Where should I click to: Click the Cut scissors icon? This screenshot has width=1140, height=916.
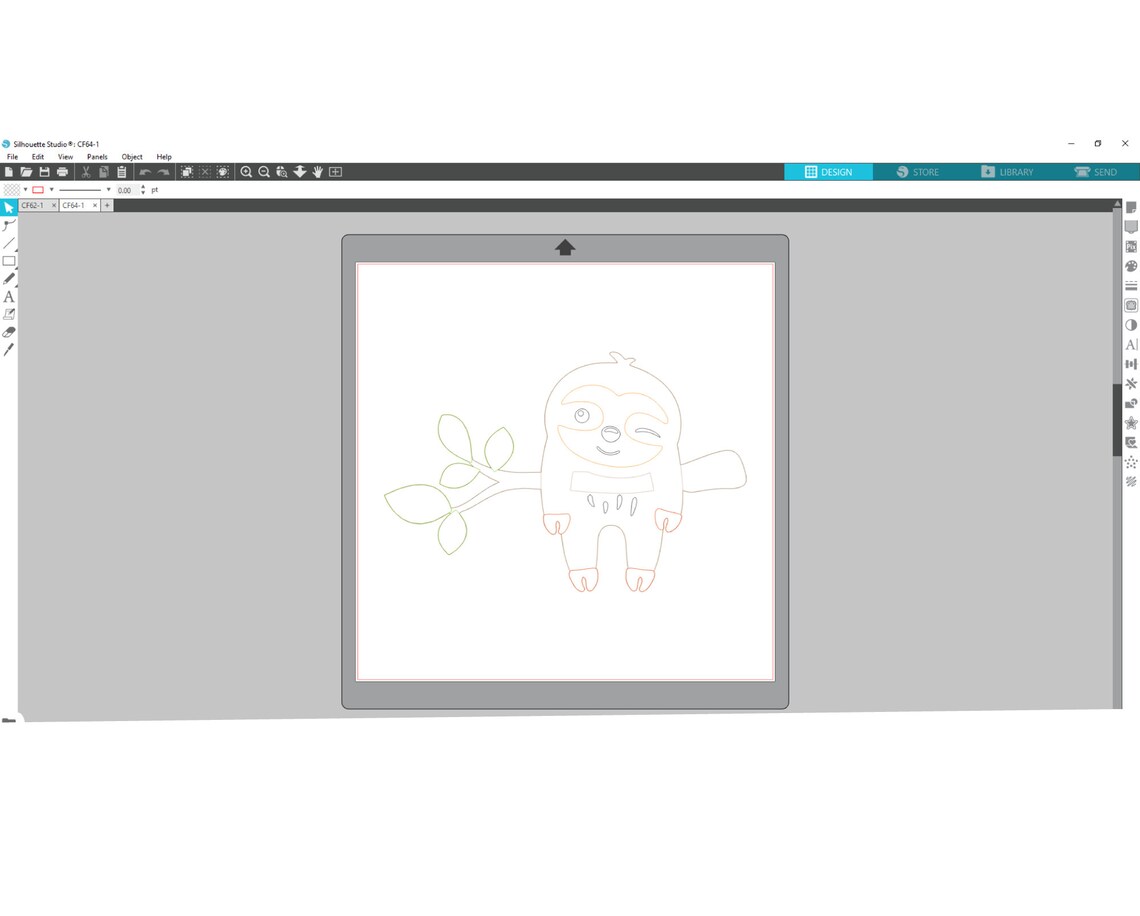pos(86,172)
